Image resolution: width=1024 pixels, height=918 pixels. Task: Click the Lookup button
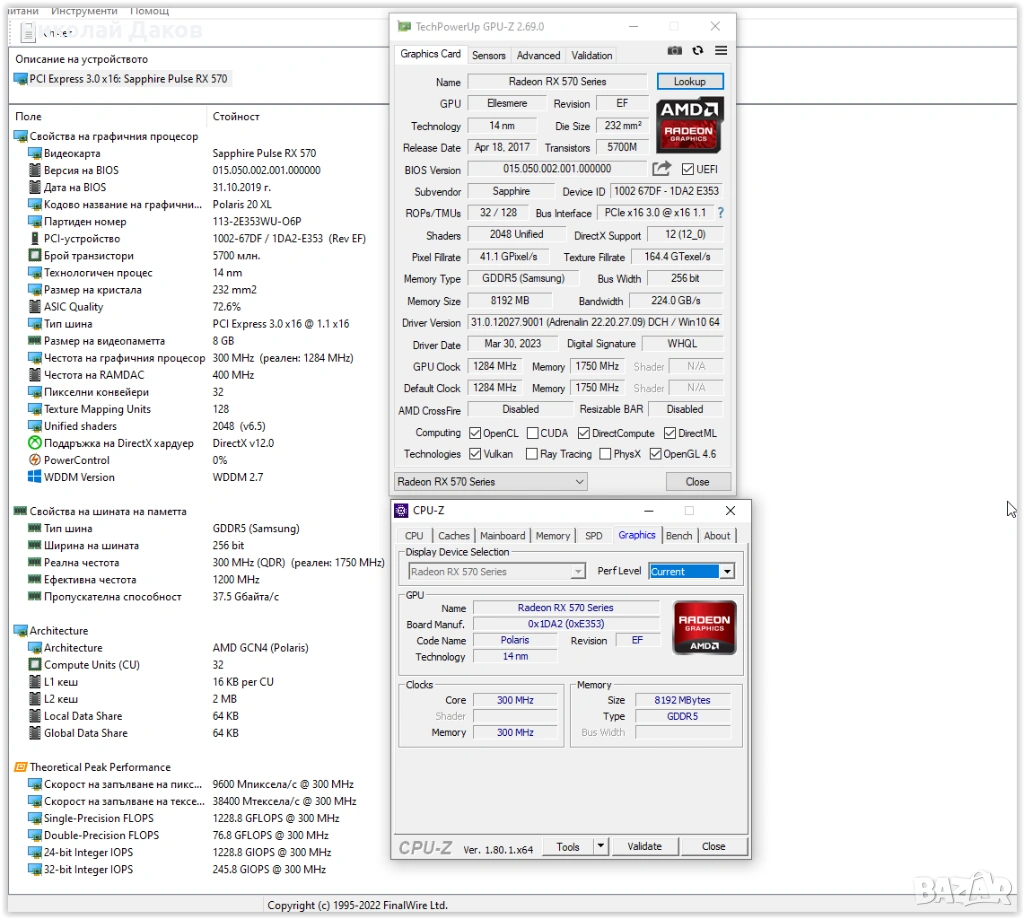(x=689, y=81)
